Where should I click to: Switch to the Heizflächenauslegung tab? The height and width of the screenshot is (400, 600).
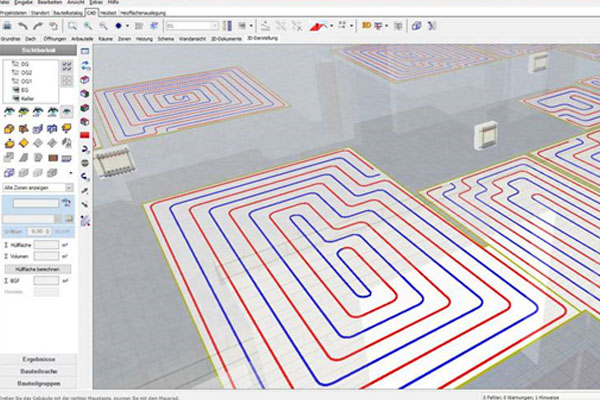[x=143, y=13]
